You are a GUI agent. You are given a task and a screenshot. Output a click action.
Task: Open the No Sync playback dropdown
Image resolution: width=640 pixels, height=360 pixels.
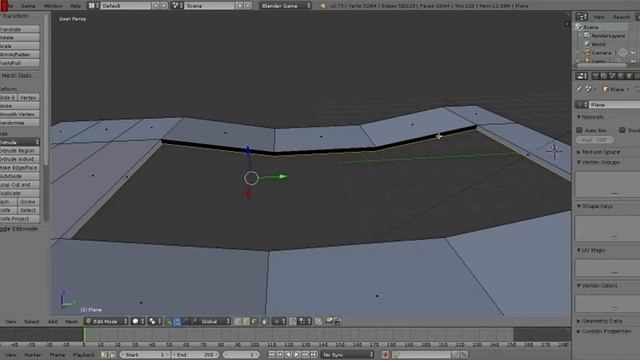click(x=348, y=355)
